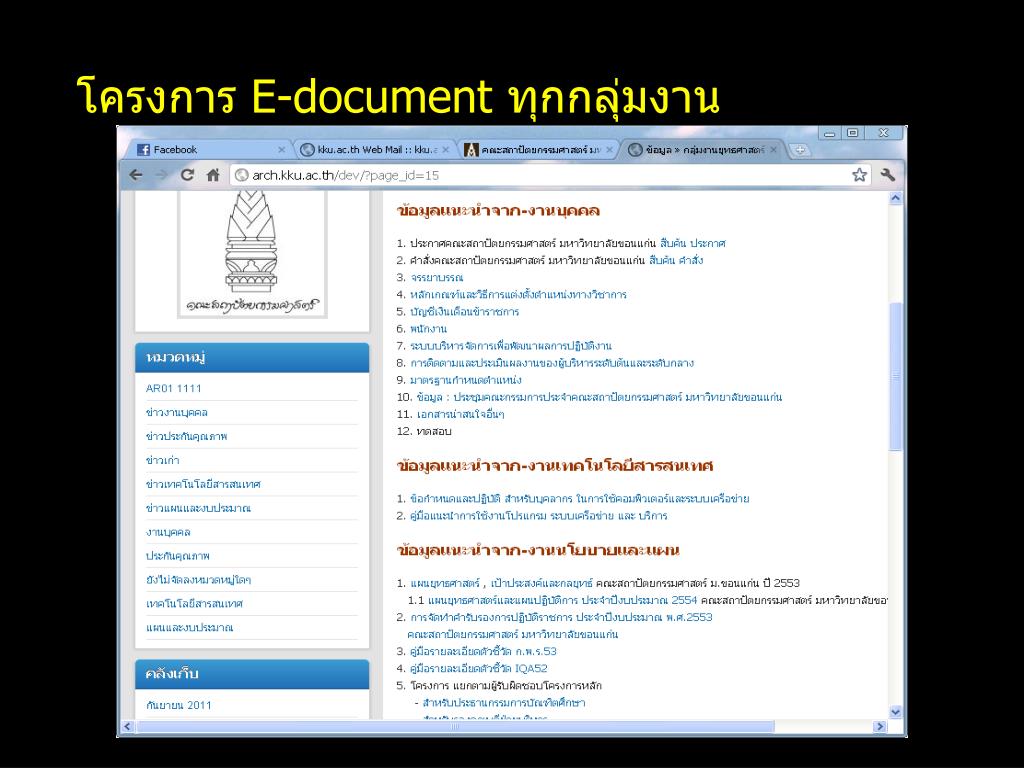
Task: Open คู่มือรายละเอียดตัวชี้วัด ก.พ.ร.53 link
Action: coord(483,652)
